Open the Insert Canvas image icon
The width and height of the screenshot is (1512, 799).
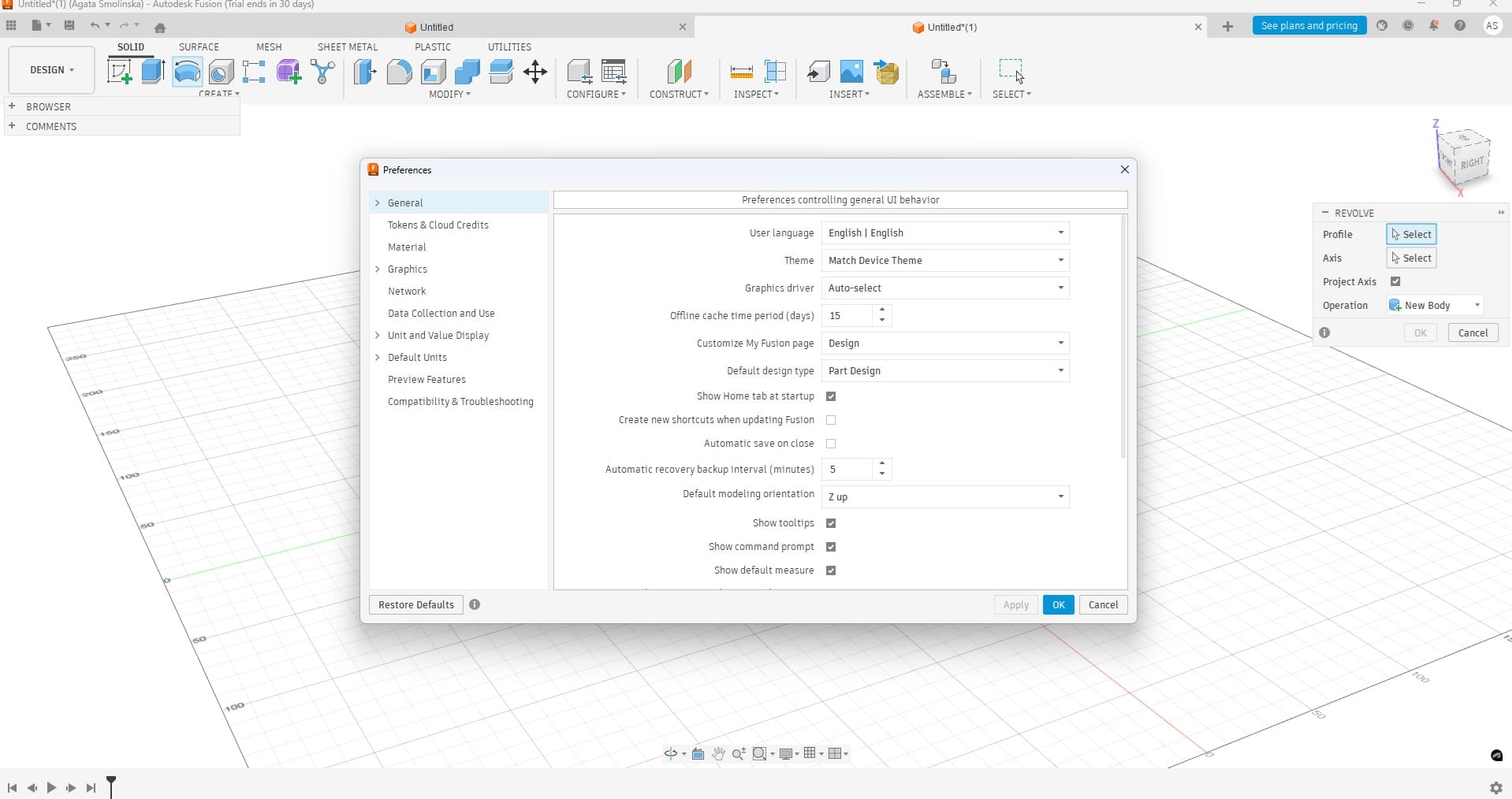(851, 72)
